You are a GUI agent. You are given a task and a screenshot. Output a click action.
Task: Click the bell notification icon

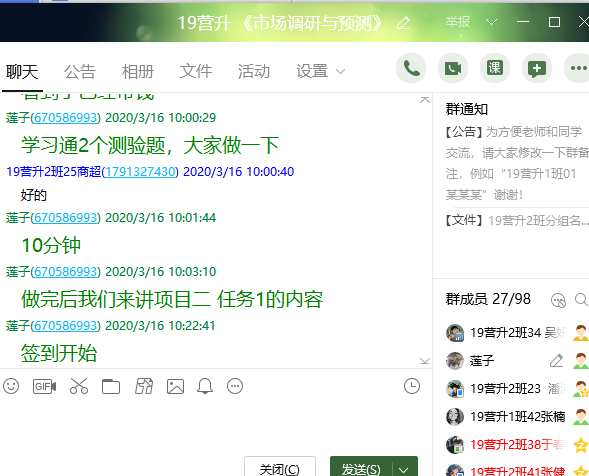coord(205,386)
